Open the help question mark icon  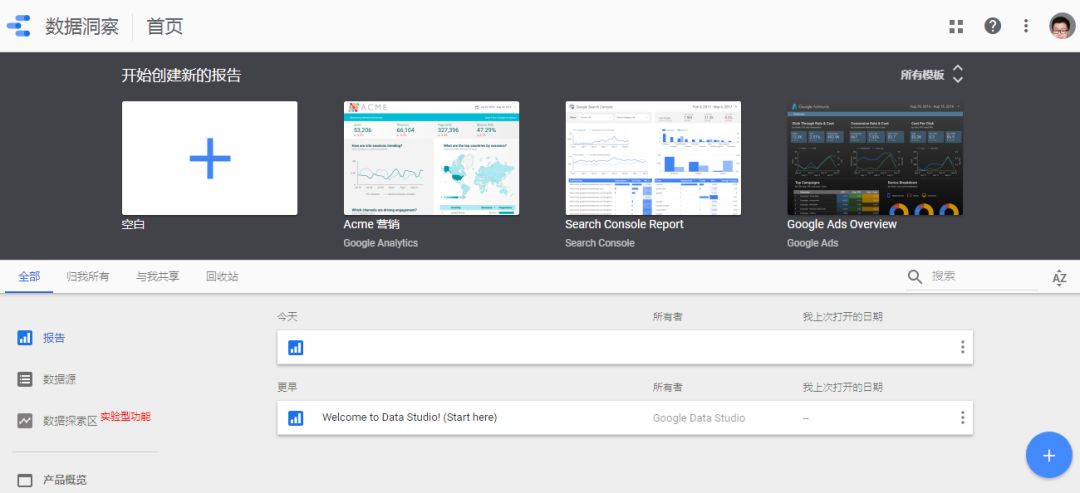(x=992, y=26)
